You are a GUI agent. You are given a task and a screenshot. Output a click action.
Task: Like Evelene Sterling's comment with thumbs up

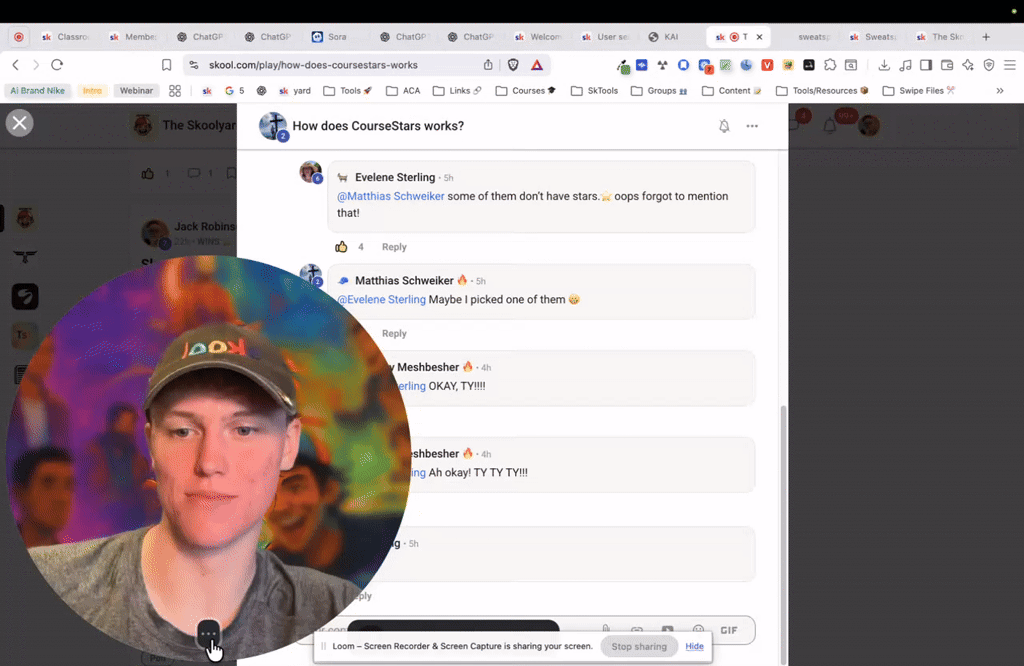tap(341, 247)
